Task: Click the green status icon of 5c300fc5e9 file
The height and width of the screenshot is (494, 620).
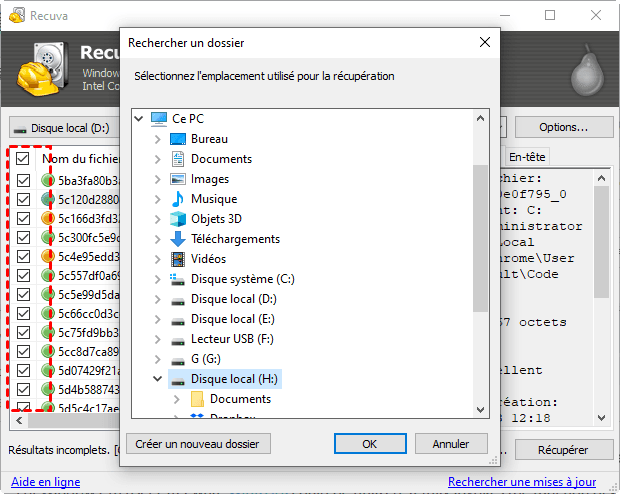Action: (48, 237)
